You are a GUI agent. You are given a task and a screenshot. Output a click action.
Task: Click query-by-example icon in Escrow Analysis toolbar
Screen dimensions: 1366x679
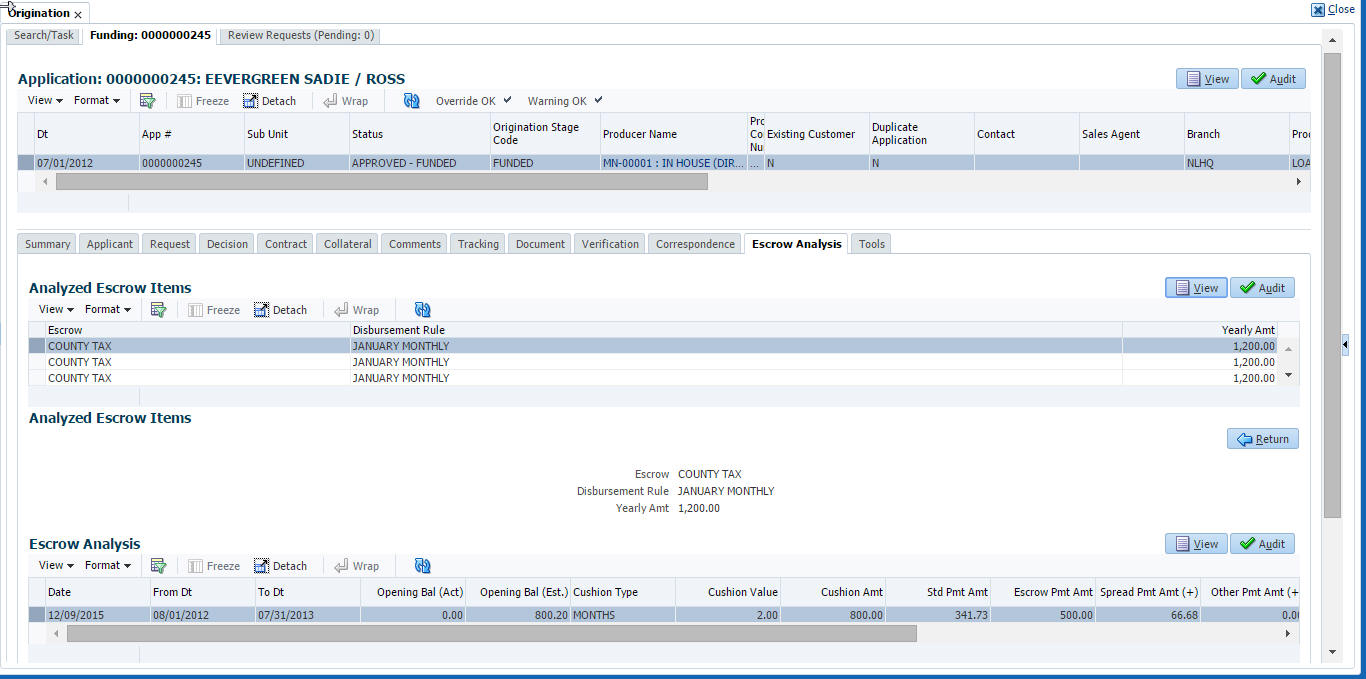pos(158,565)
